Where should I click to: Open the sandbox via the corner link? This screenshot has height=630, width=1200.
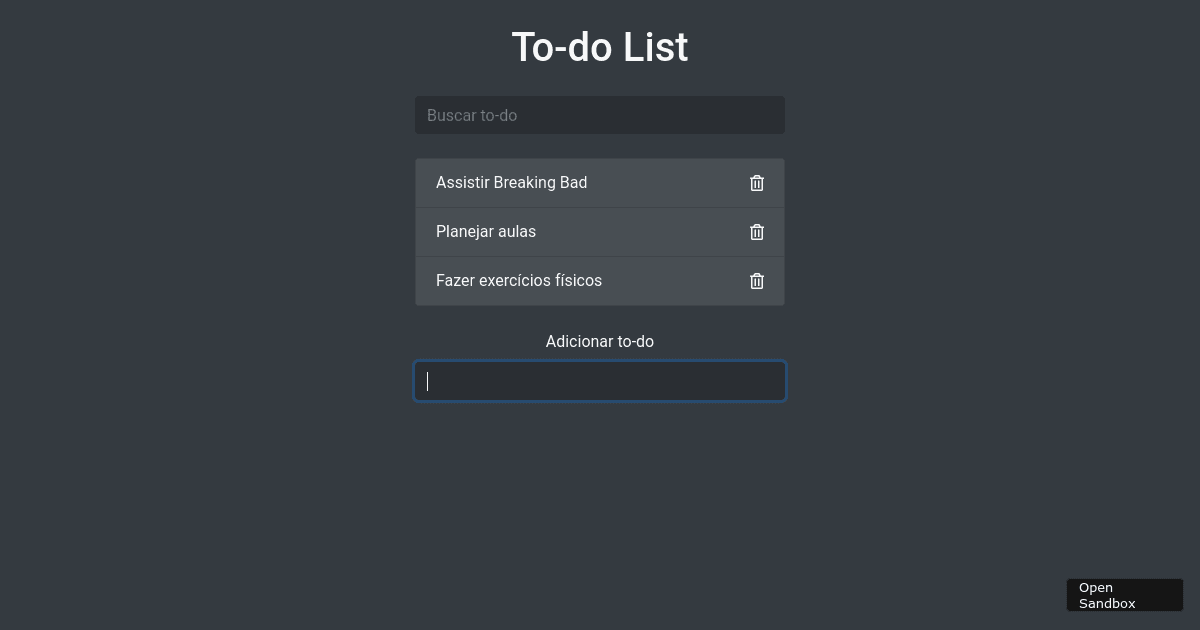click(1124, 595)
